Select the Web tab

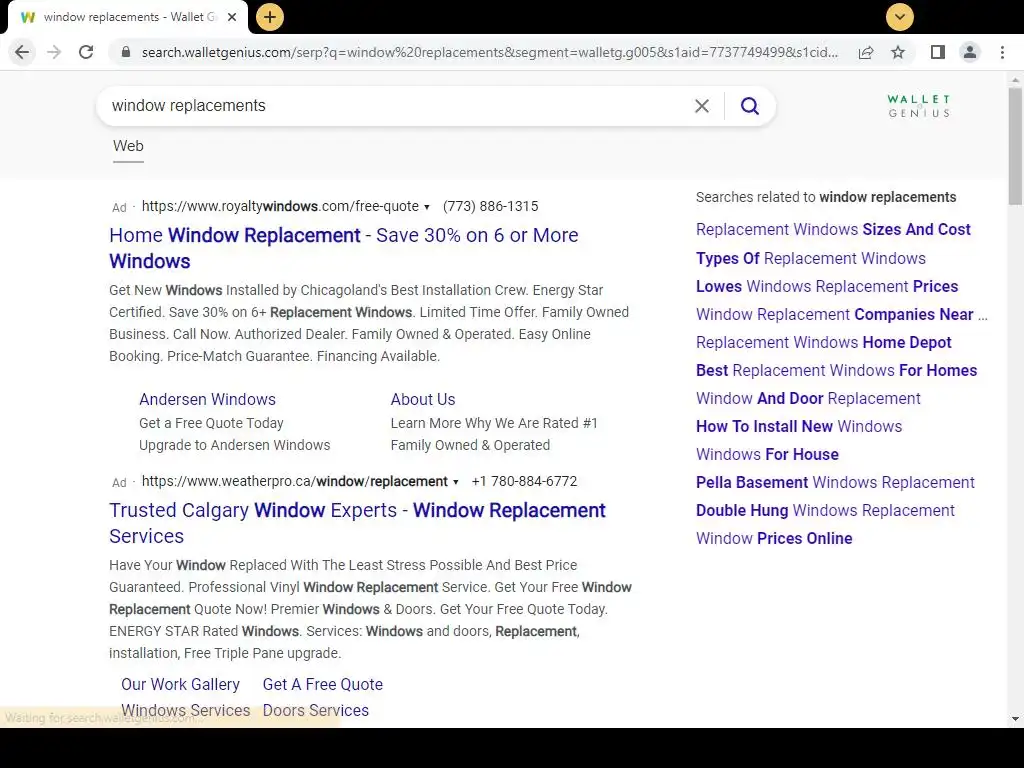[x=128, y=146]
